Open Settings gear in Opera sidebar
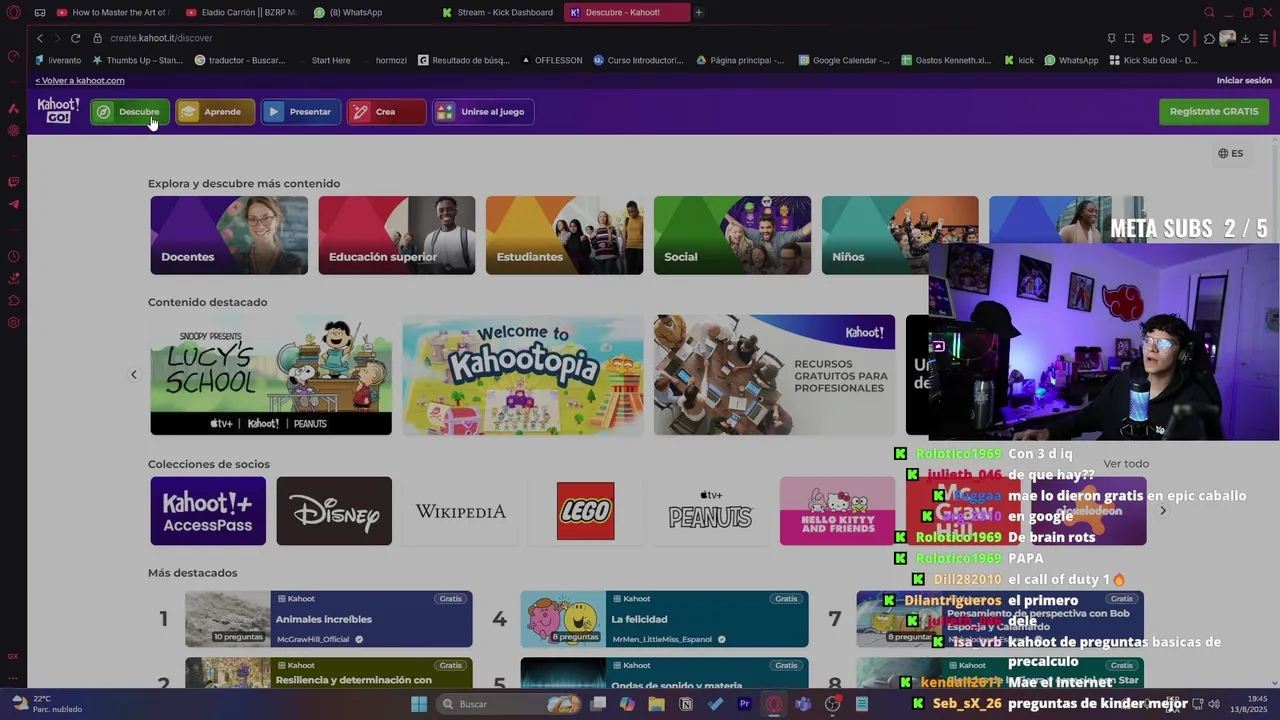1280x720 pixels. click(13, 322)
